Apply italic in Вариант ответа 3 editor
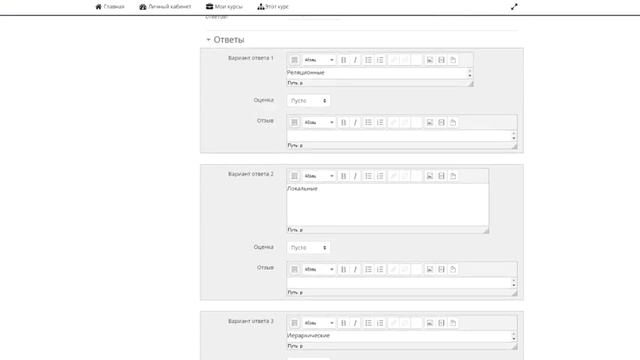The image size is (640, 360). coord(355,323)
